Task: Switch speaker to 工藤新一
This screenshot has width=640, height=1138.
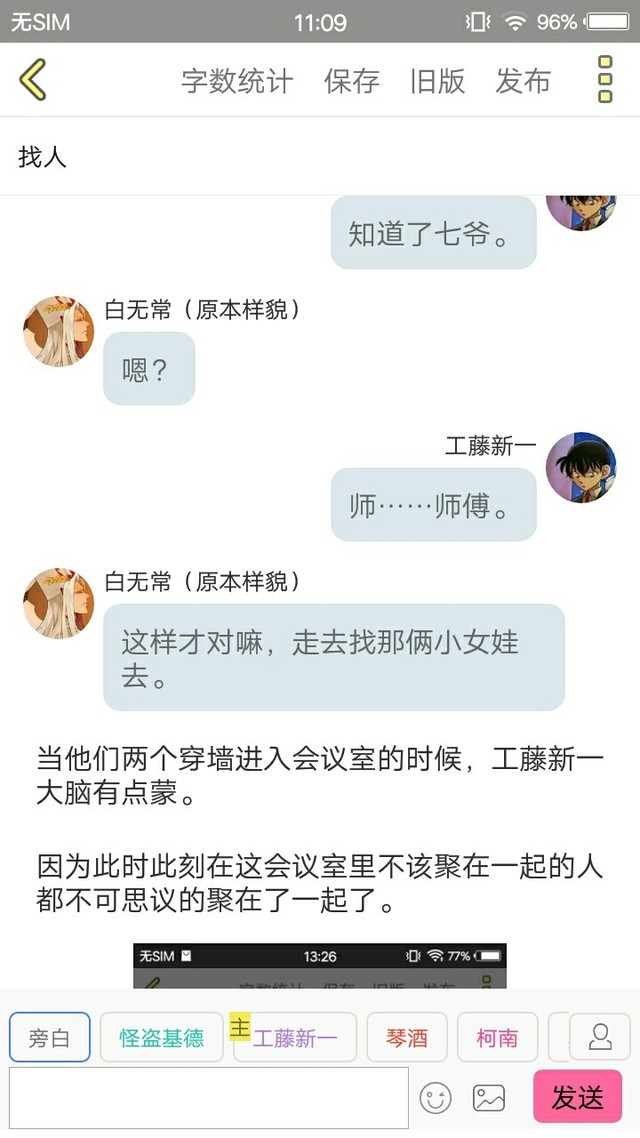Action: point(295,1037)
